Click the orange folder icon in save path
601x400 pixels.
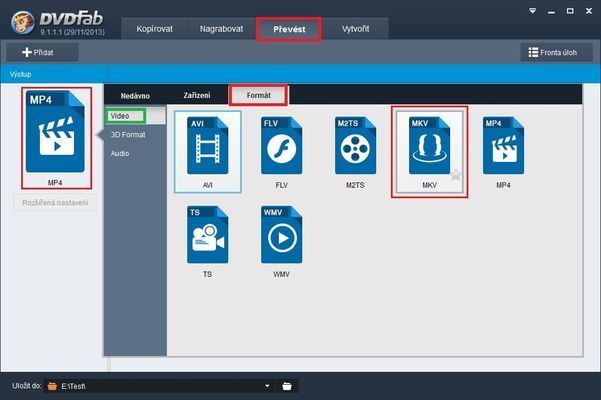tap(52, 386)
